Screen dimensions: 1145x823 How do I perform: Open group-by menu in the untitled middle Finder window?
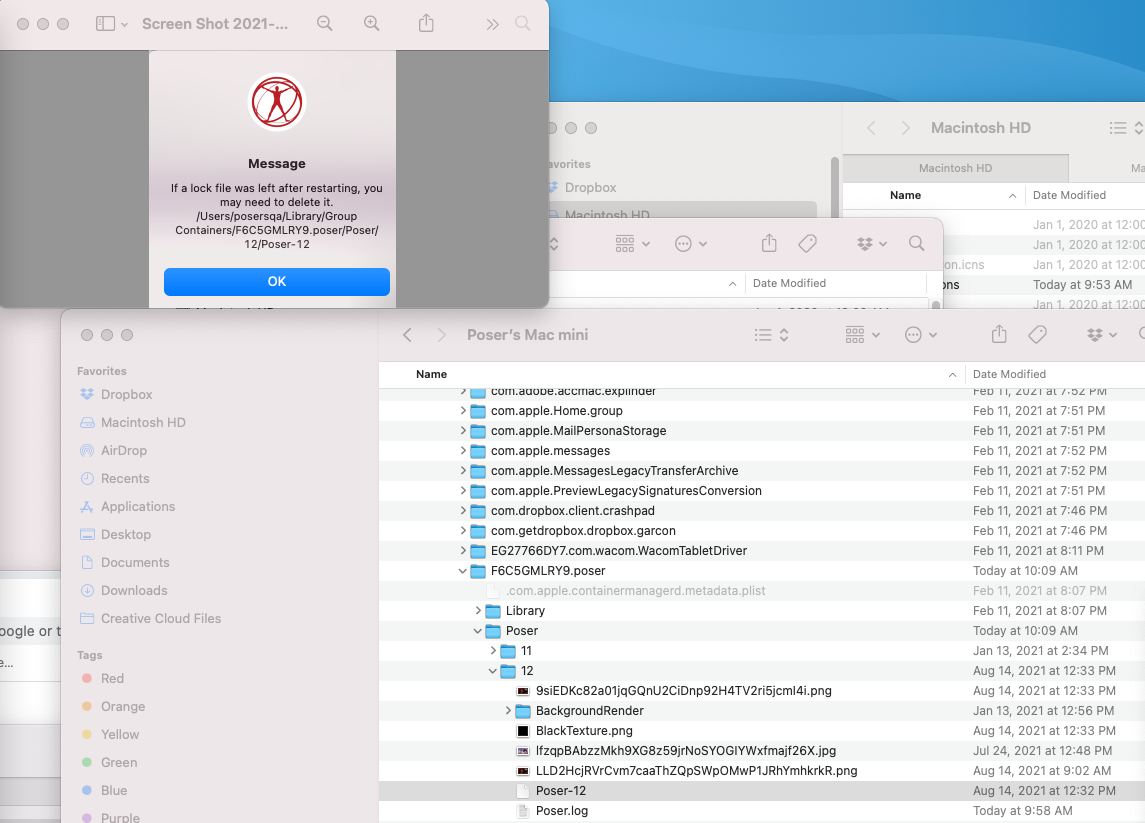[x=632, y=243]
